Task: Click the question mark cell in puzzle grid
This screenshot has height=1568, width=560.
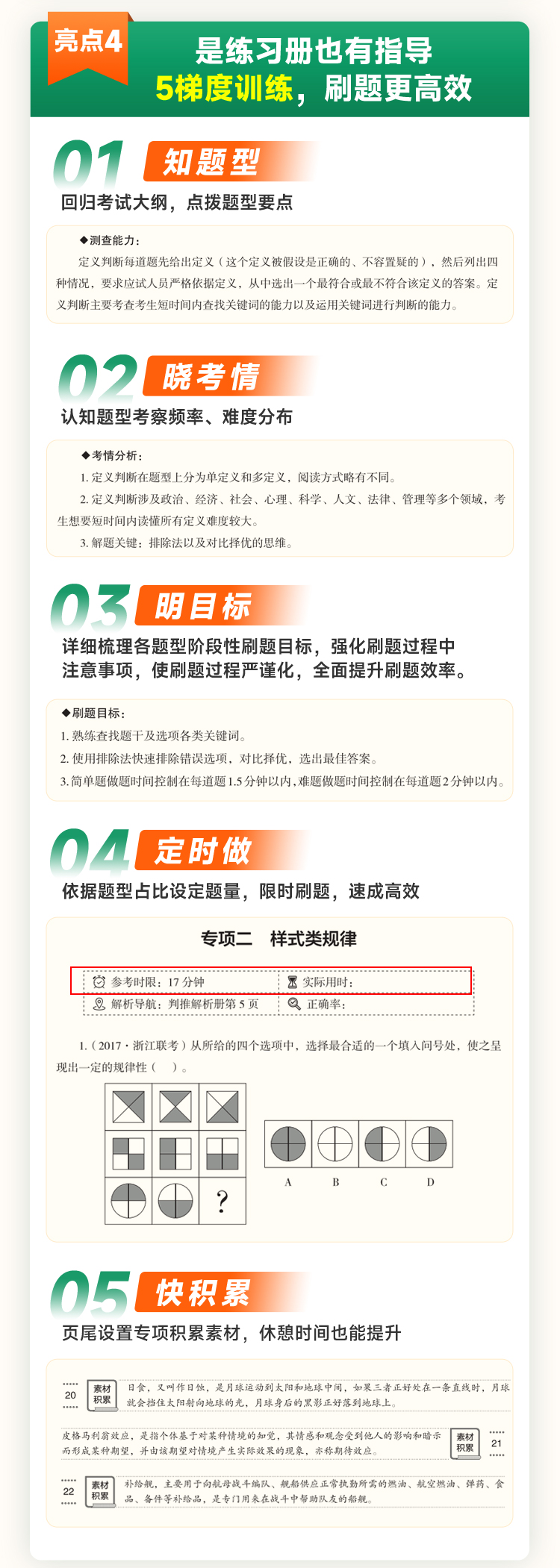Action: click(x=223, y=1201)
